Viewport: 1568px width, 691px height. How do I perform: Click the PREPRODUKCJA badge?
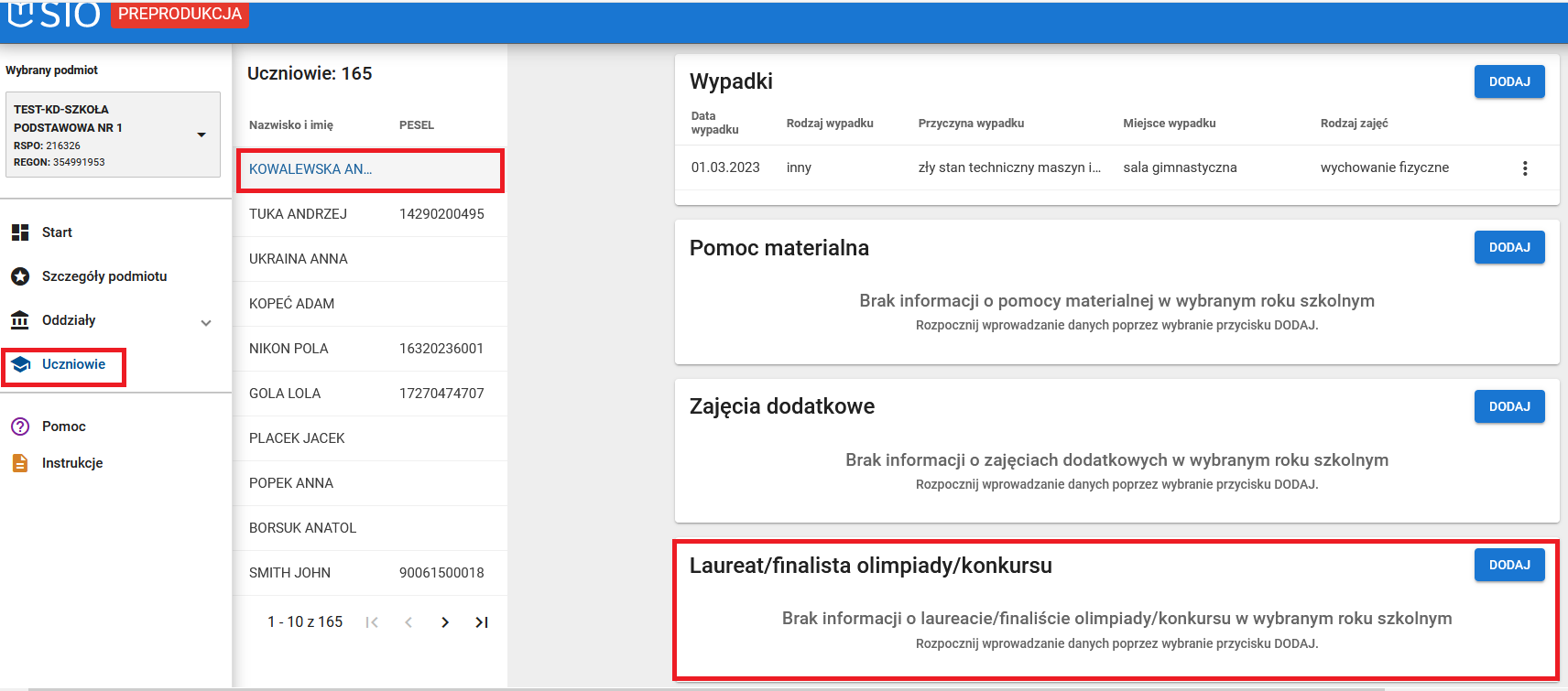click(180, 15)
